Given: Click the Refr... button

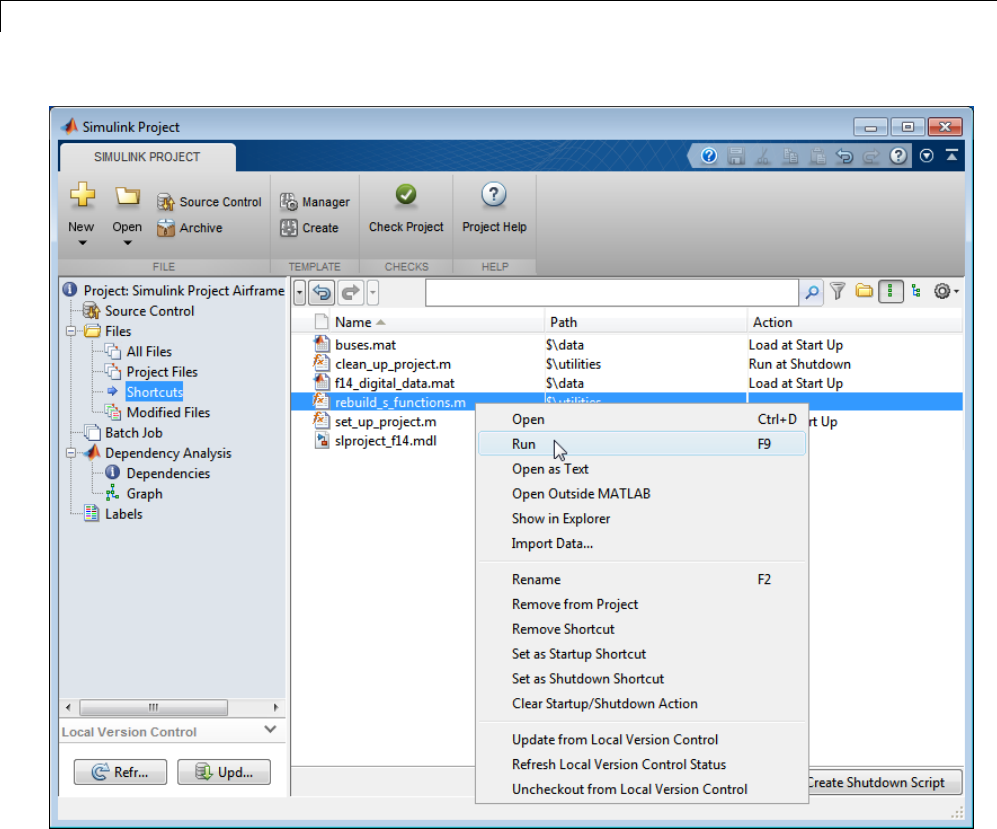Looking at the screenshot, I should pos(120,772).
